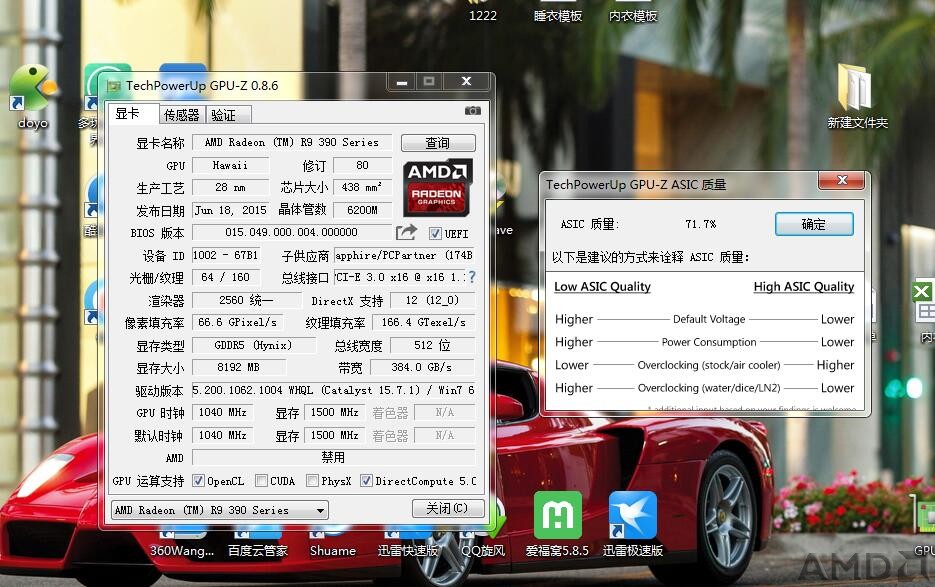Image resolution: width=935 pixels, height=587 pixels.
Task: Click the High ASIC Quality heading
Action: (804, 286)
